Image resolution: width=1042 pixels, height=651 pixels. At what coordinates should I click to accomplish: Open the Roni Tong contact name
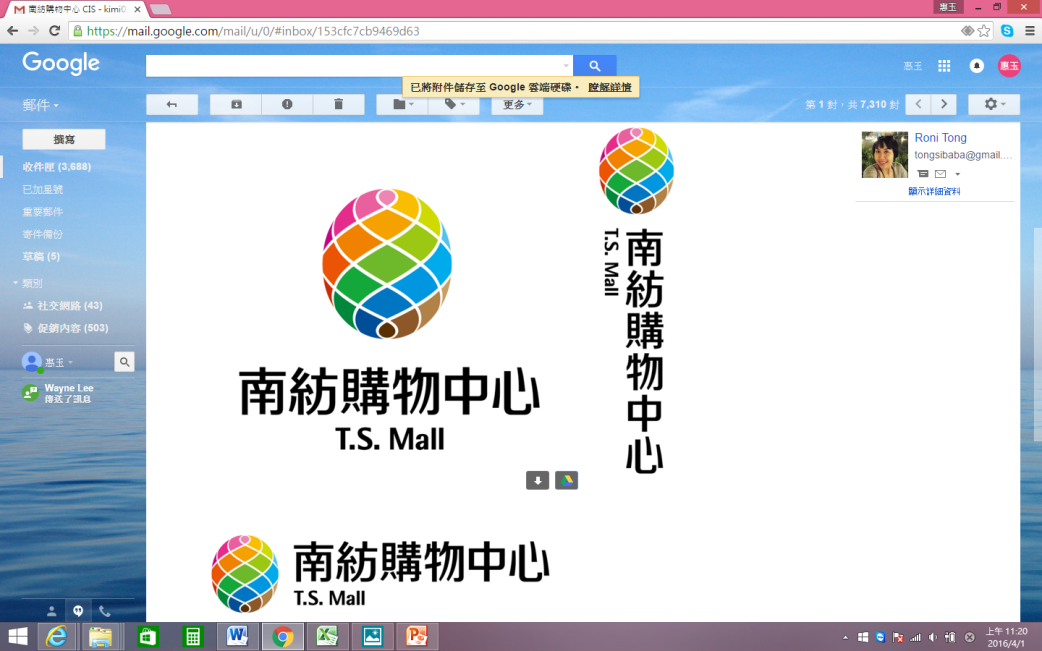pos(940,138)
